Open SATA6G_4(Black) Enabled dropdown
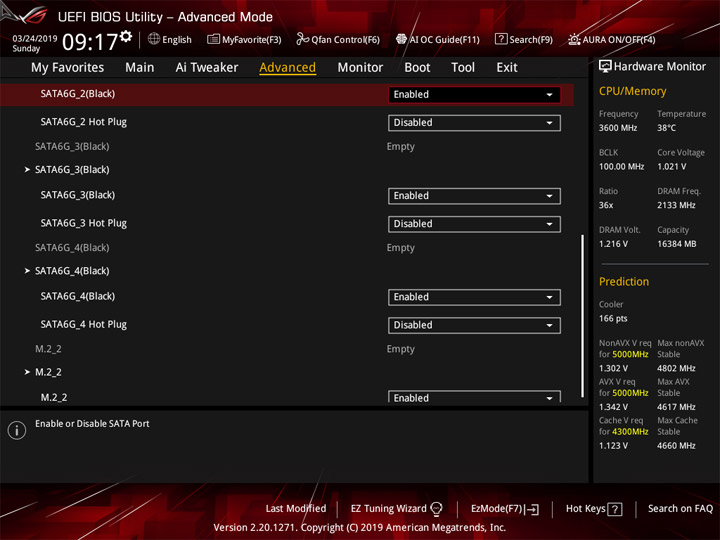The height and width of the screenshot is (540, 720). click(x=474, y=297)
